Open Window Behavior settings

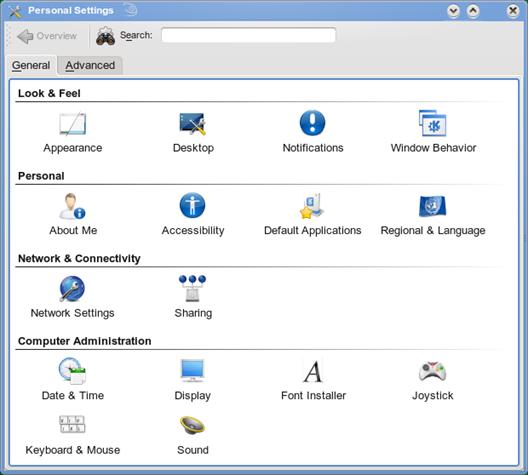(433, 123)
